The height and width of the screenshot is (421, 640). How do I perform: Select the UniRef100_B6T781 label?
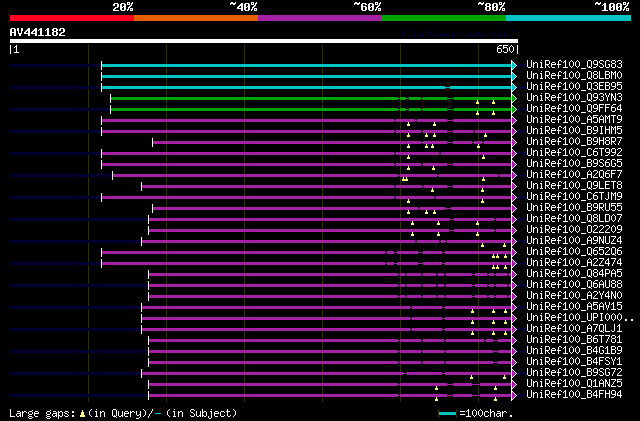point(574,340)
